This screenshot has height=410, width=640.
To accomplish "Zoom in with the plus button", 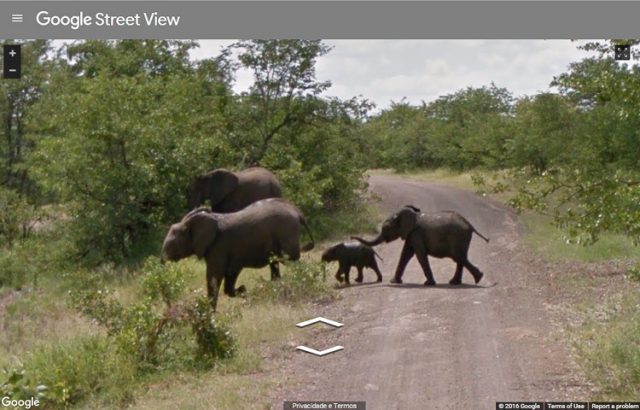I will (12, 53).
